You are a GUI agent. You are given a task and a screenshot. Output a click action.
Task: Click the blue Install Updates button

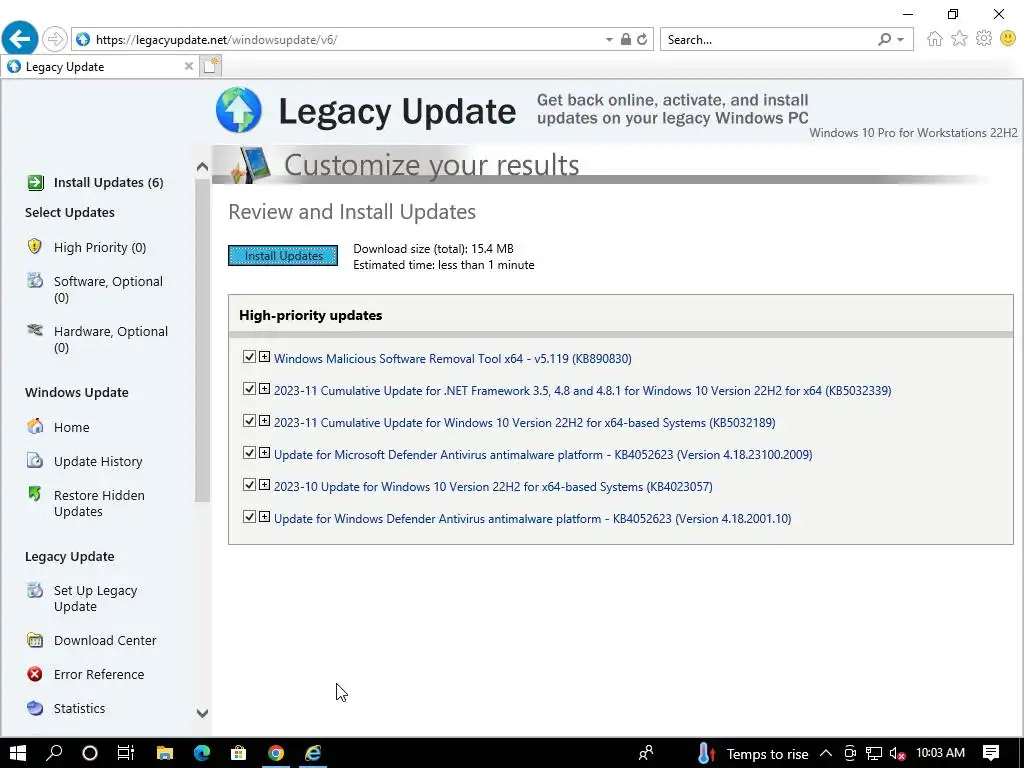pyautogui.click(x=283, y=255)
